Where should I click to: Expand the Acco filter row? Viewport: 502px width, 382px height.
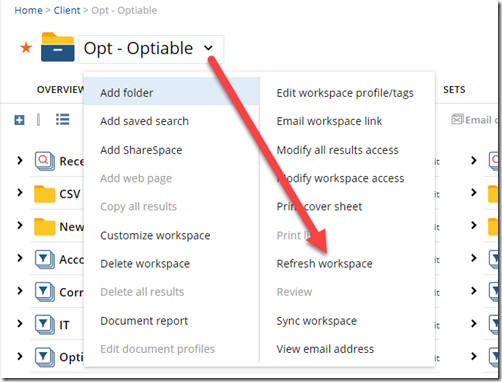(x=20, y=258)
